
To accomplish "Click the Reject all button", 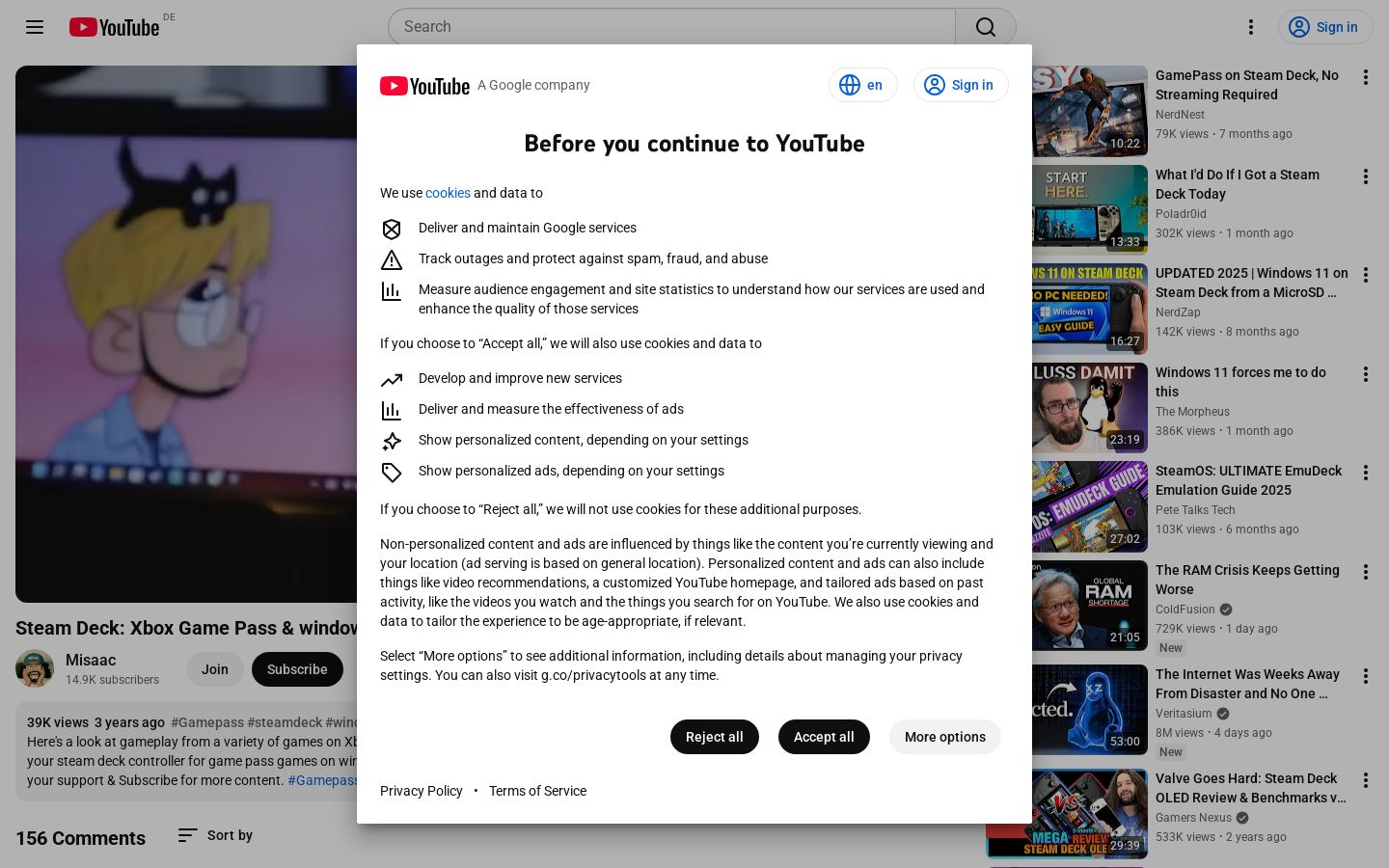I will (715, 737).
